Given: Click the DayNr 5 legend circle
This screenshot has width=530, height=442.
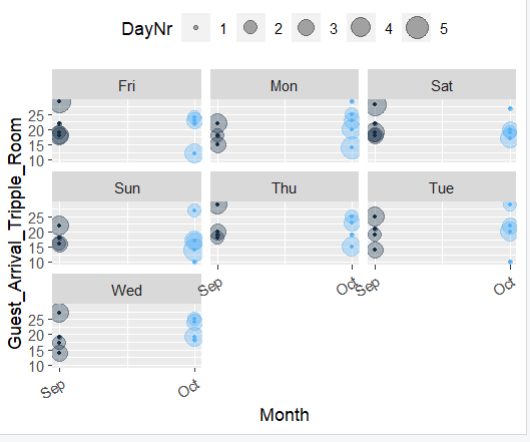Looking at the screenshot, I should (417, 27).
